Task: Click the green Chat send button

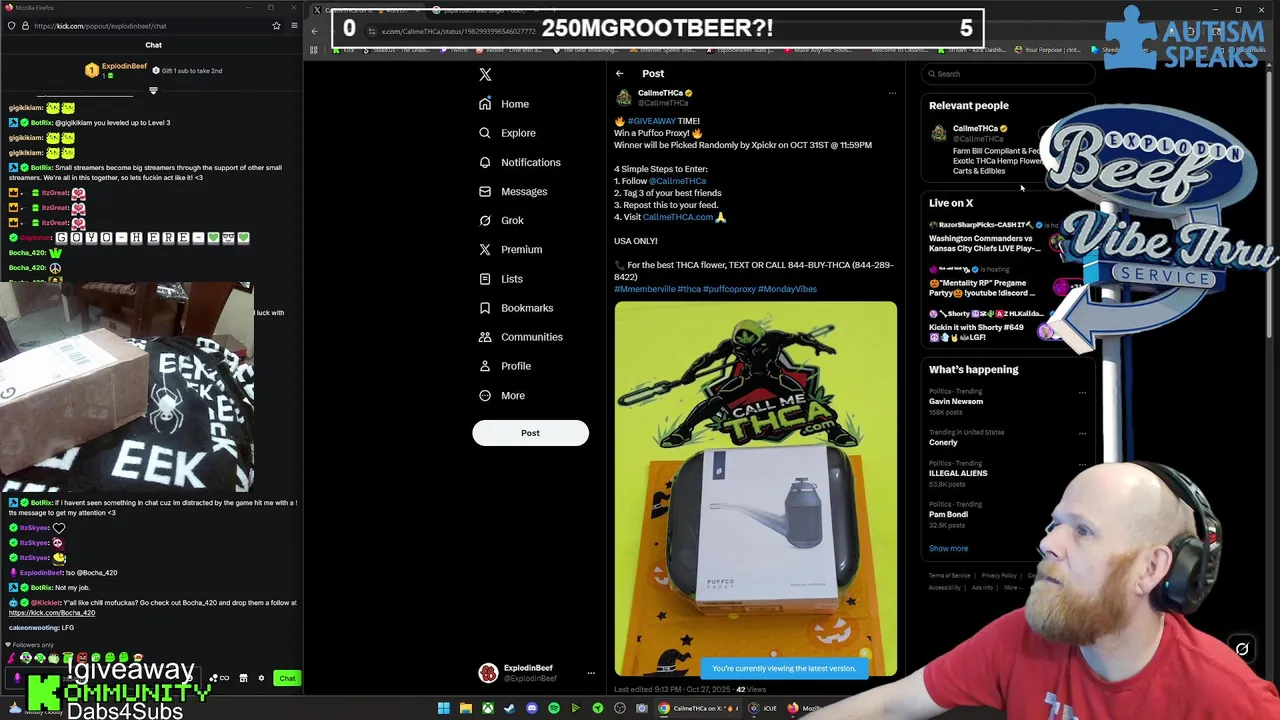Action: click(x=287, y=678)
